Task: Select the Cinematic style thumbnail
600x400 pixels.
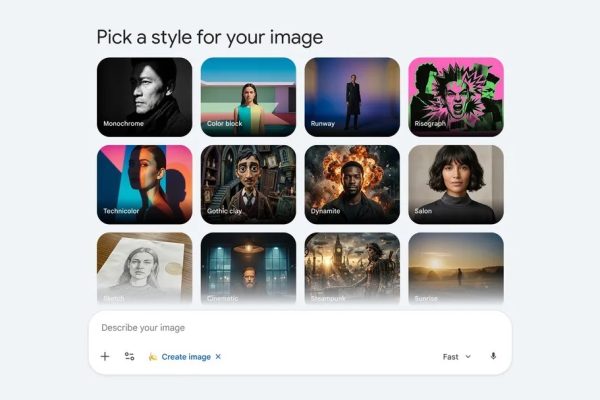Action: click(248, 267)
